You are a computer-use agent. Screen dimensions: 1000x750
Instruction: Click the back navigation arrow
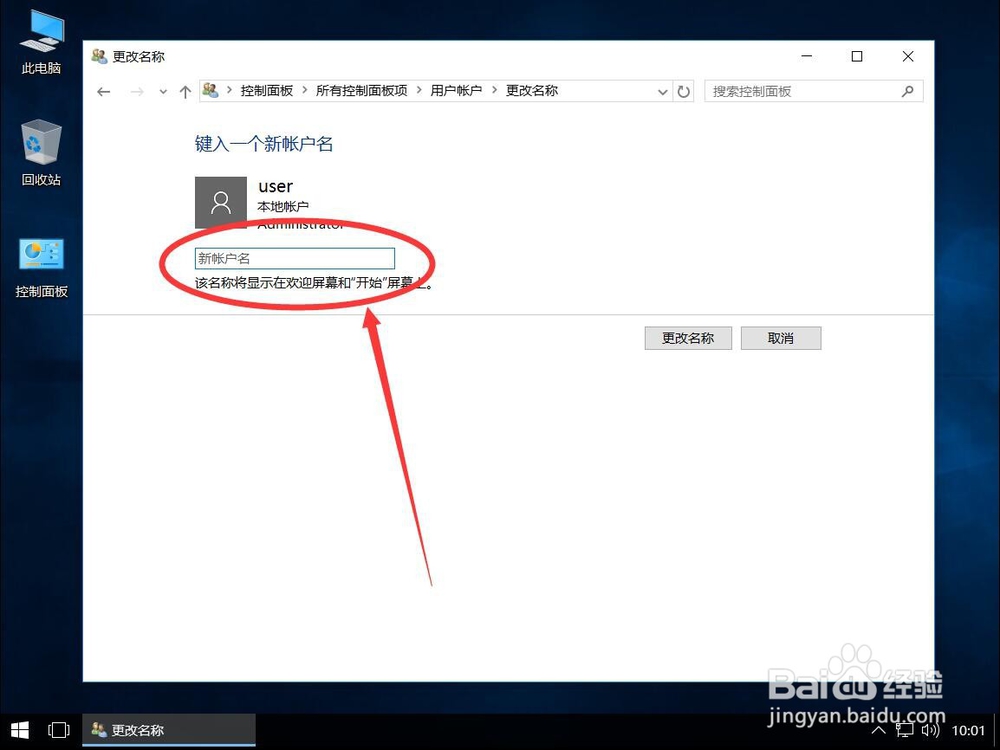tap(104, 91)
